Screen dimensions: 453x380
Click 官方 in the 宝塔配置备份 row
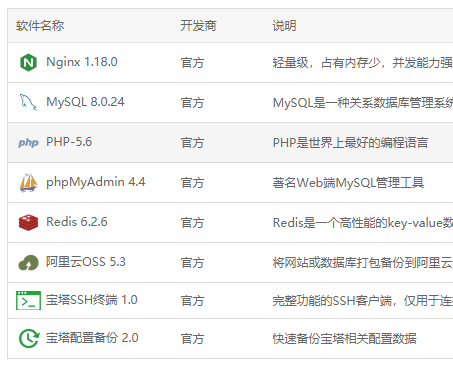click(192, 339)
